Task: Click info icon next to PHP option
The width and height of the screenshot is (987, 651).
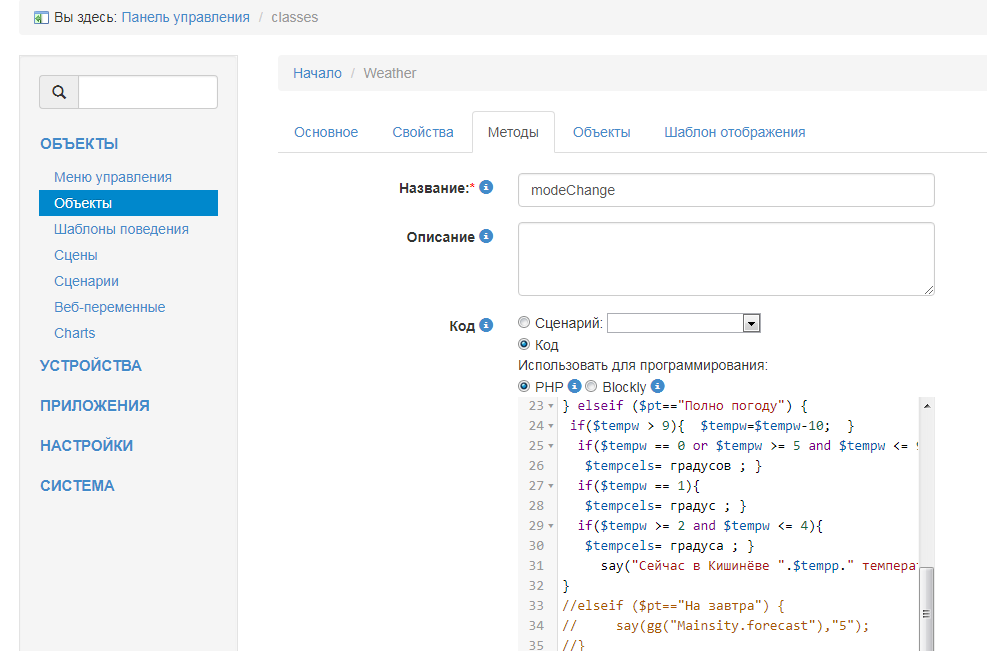Action: tap(574, 386)
